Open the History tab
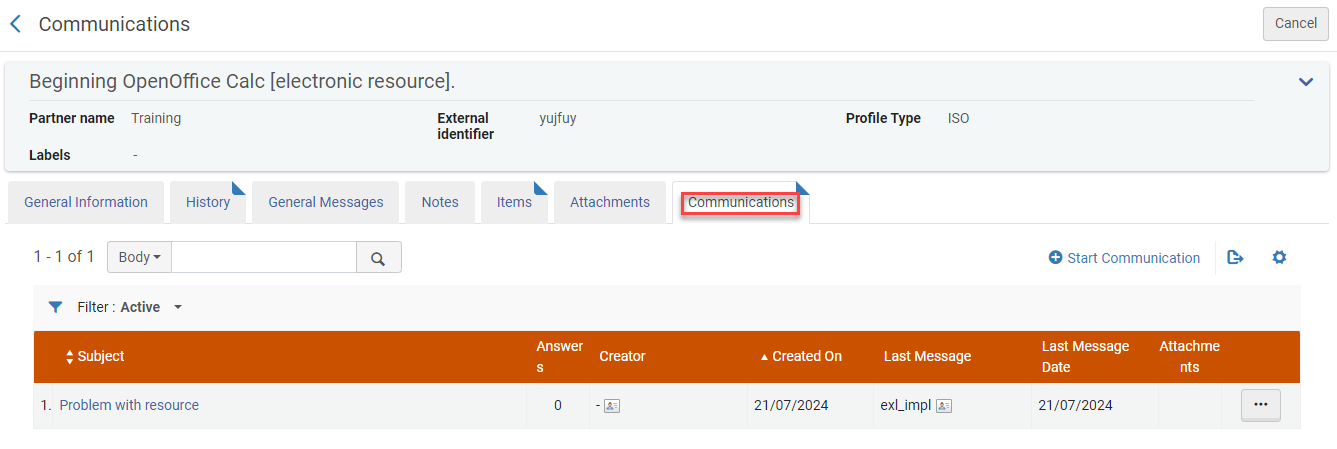The image size is (1337, 449). point(208,202)
